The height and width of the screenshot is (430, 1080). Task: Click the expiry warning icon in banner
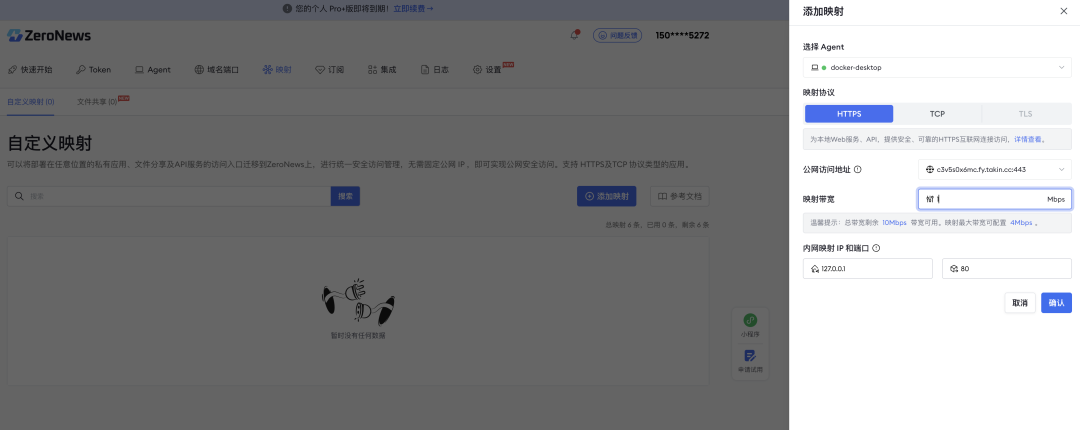click(x=287, y=9)
